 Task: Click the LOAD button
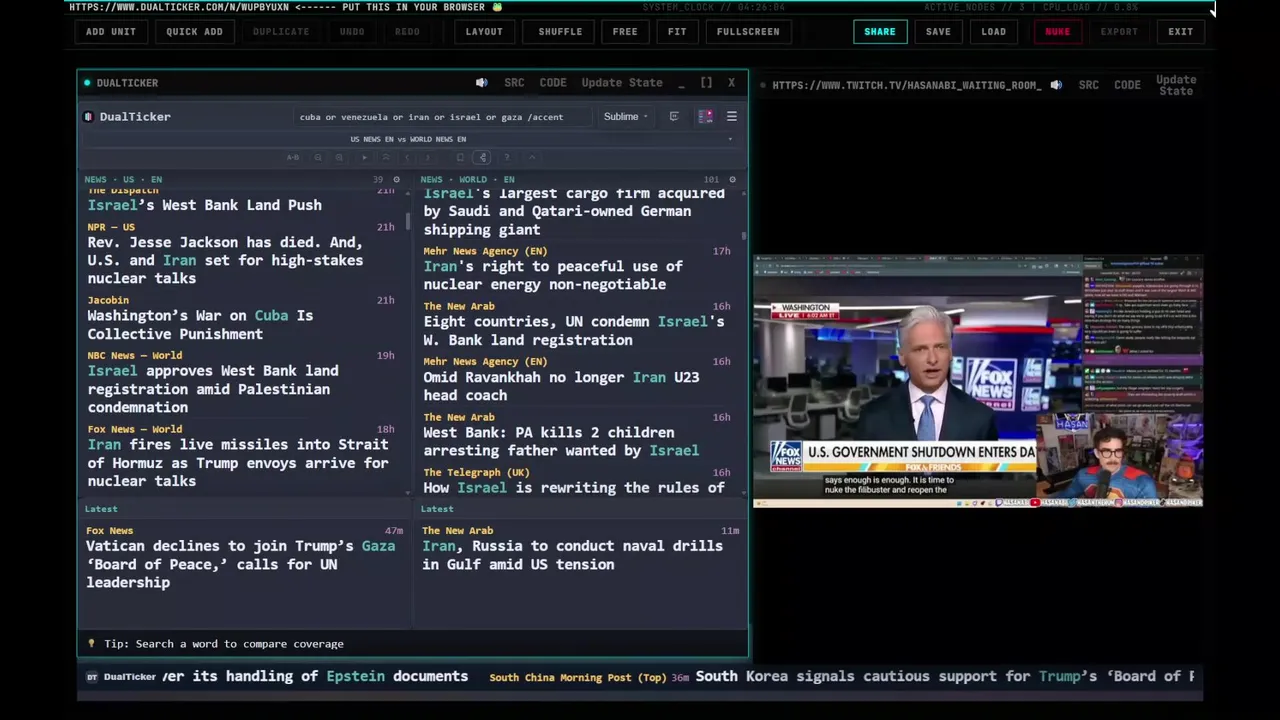[x=993, y=31]
